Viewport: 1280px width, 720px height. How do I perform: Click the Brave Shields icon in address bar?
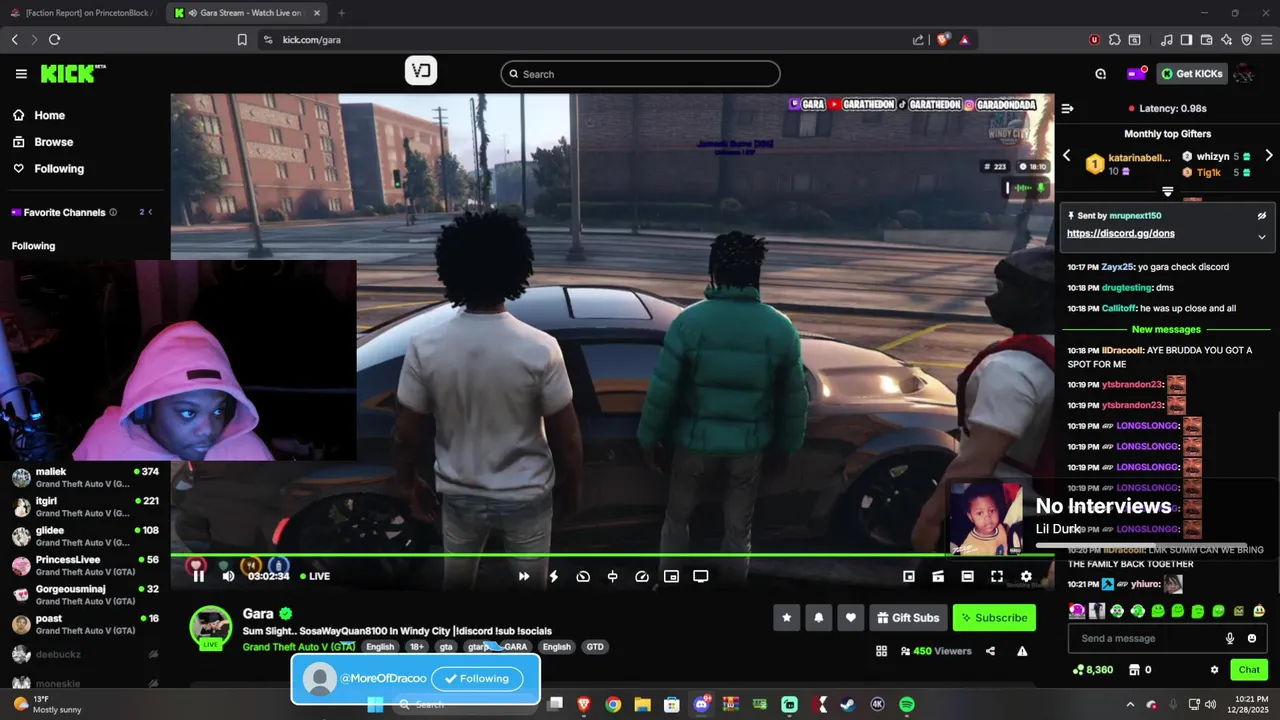[943, 40]
